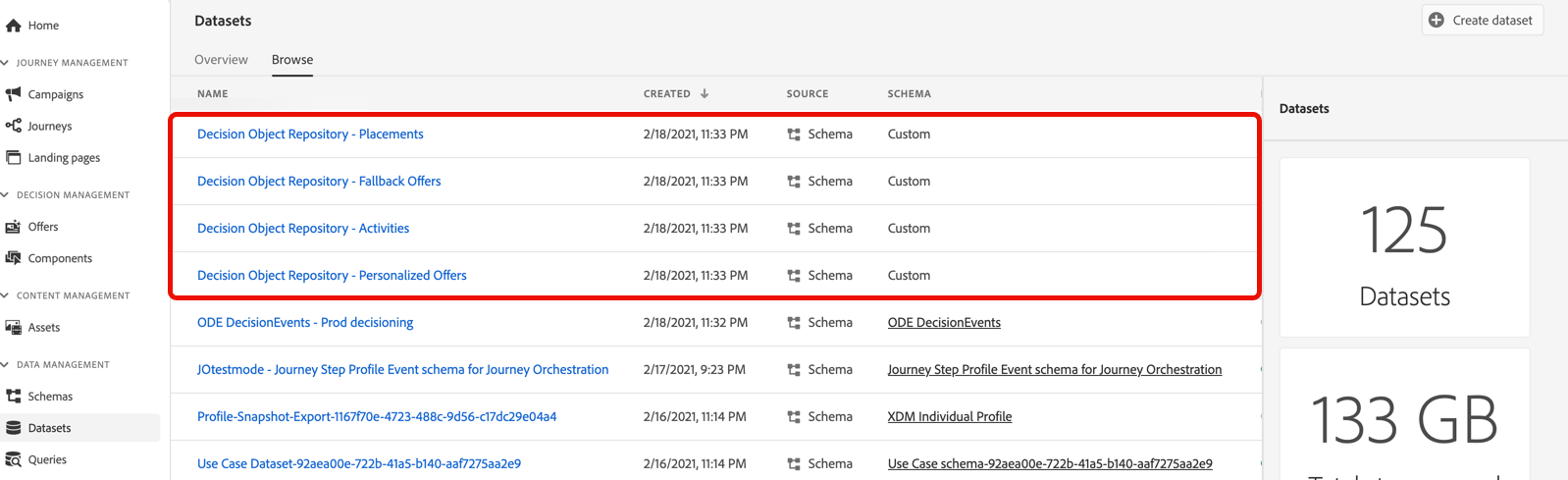Click the Journeys icon

[x=14, y=126]
